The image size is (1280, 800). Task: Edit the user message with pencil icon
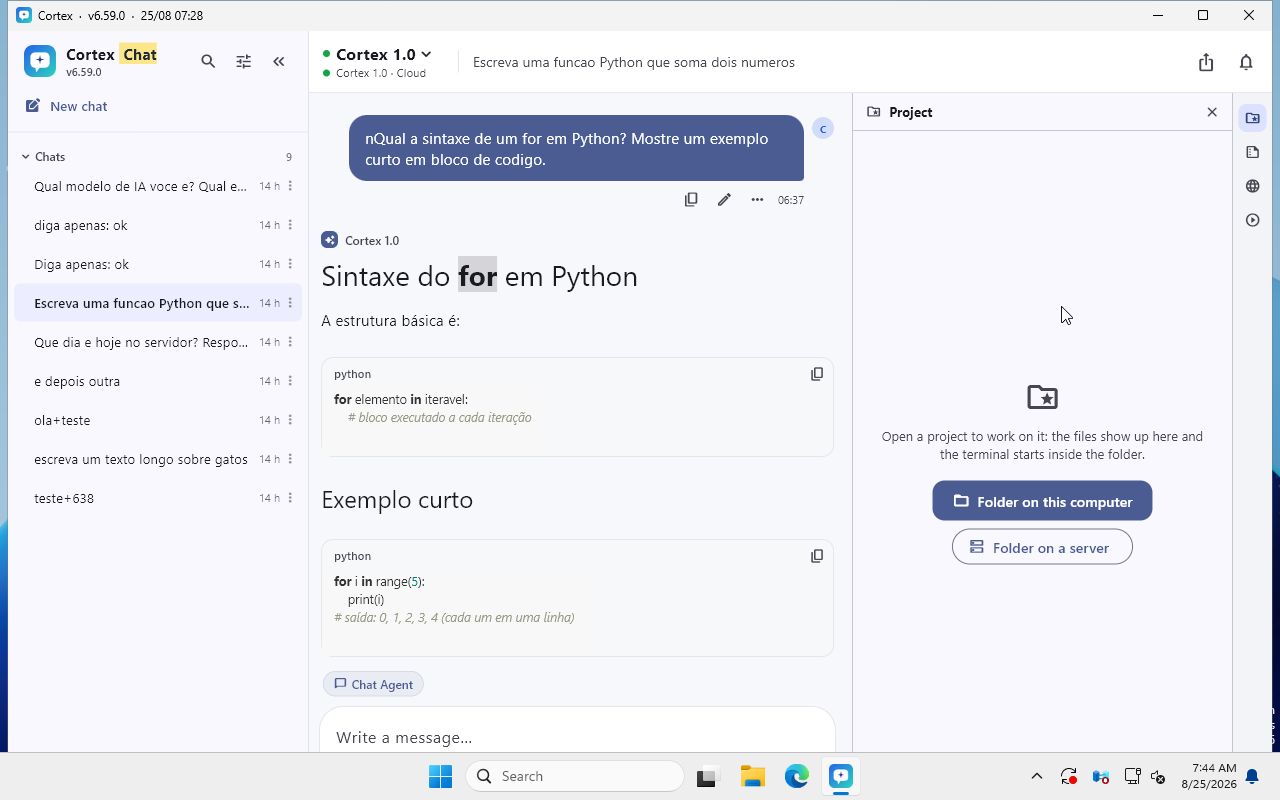[x=724, y=200]
